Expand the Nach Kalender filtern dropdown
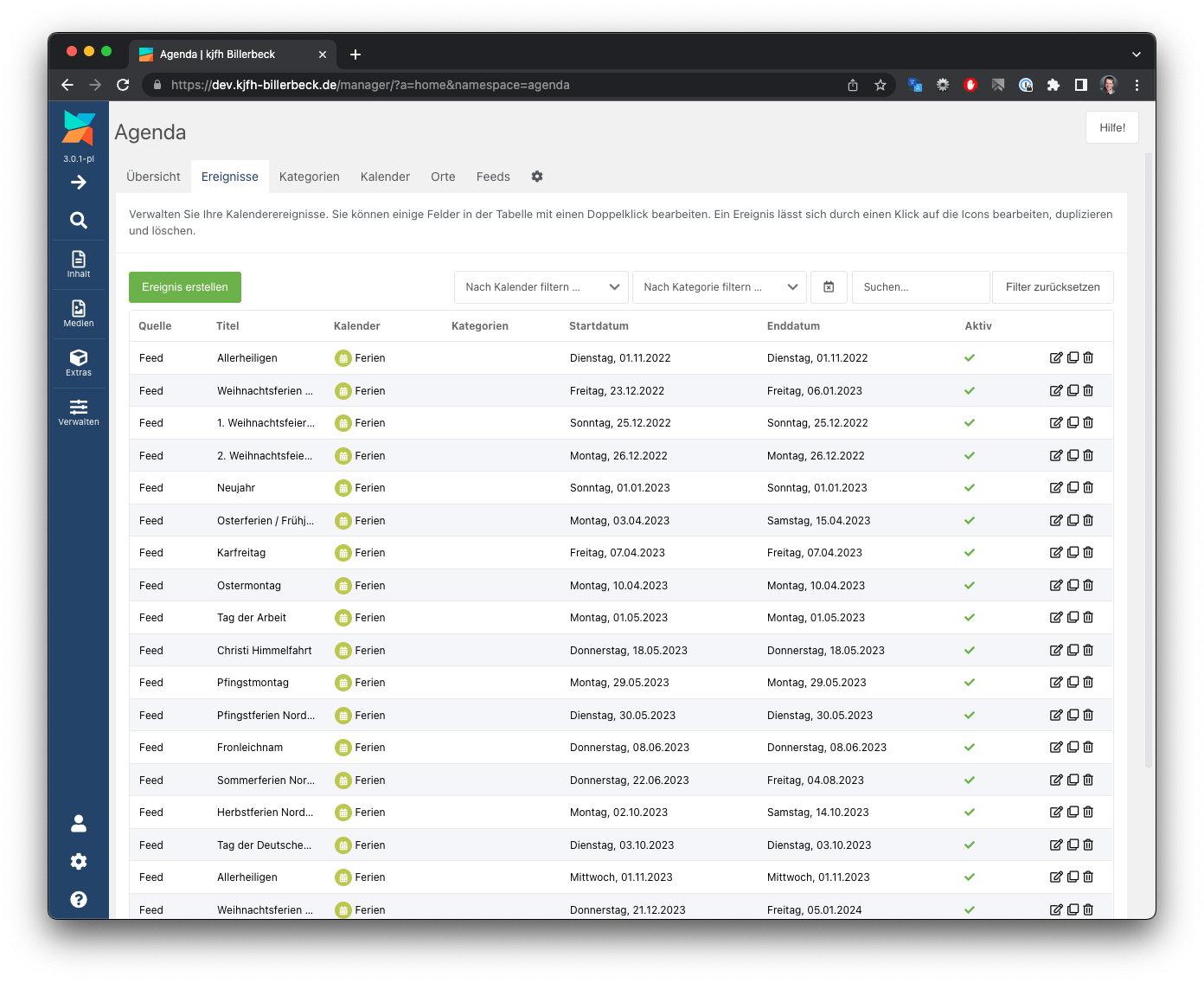Image resolution: width=1204 pixels, height=983 pixels. coord(541,287)
